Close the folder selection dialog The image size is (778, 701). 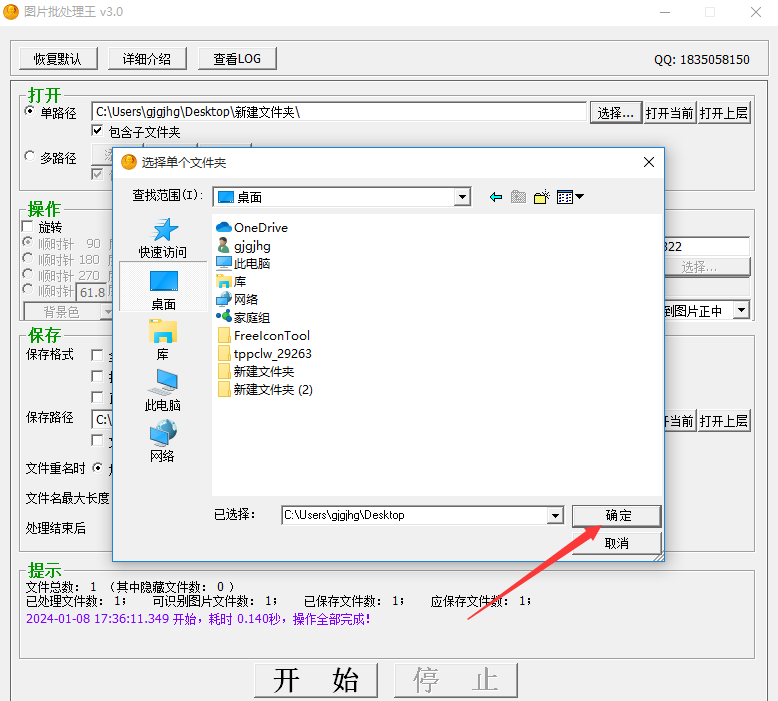(648, 162)
